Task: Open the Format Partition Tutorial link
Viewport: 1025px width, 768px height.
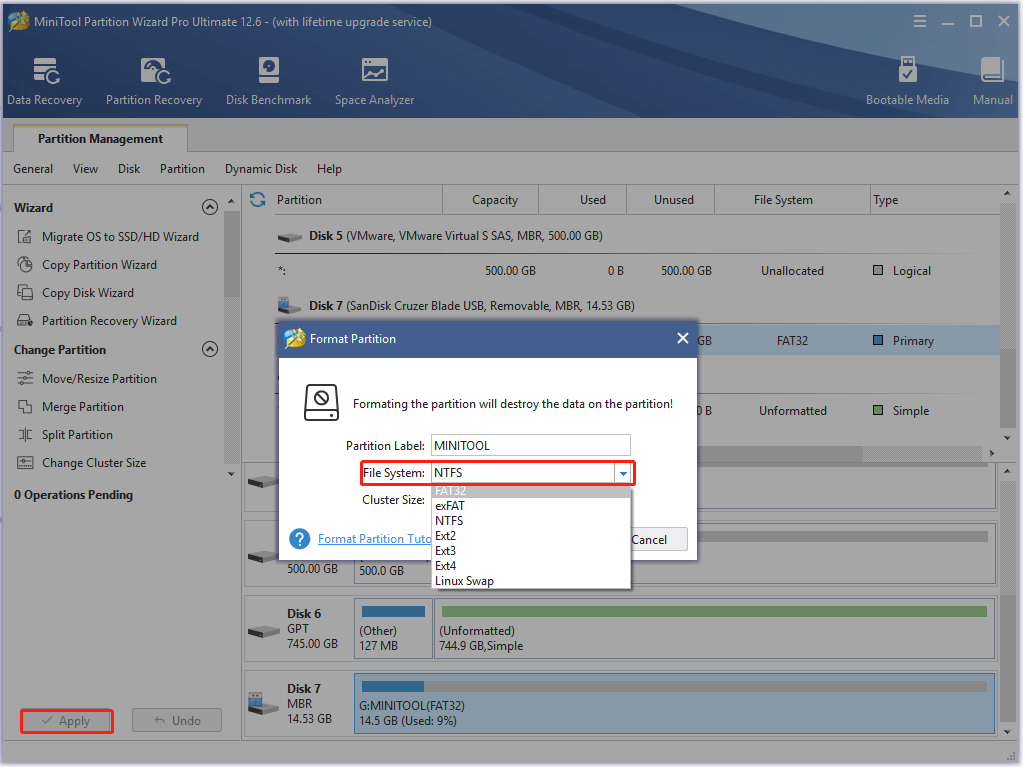Action: click(x=375, y=539)
